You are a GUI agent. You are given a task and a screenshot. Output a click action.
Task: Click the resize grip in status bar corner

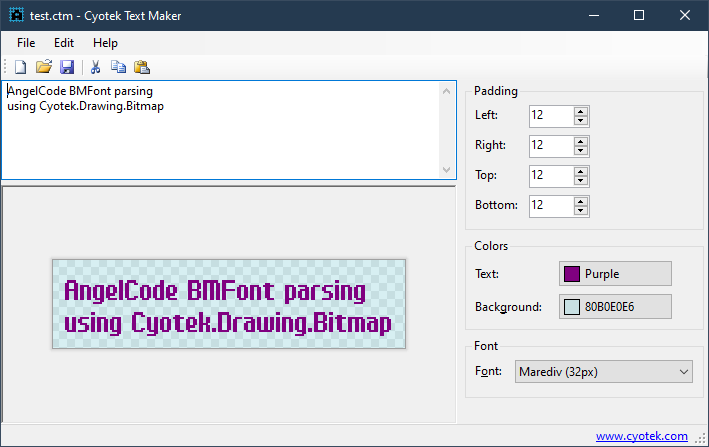click(x=700, y=438)
